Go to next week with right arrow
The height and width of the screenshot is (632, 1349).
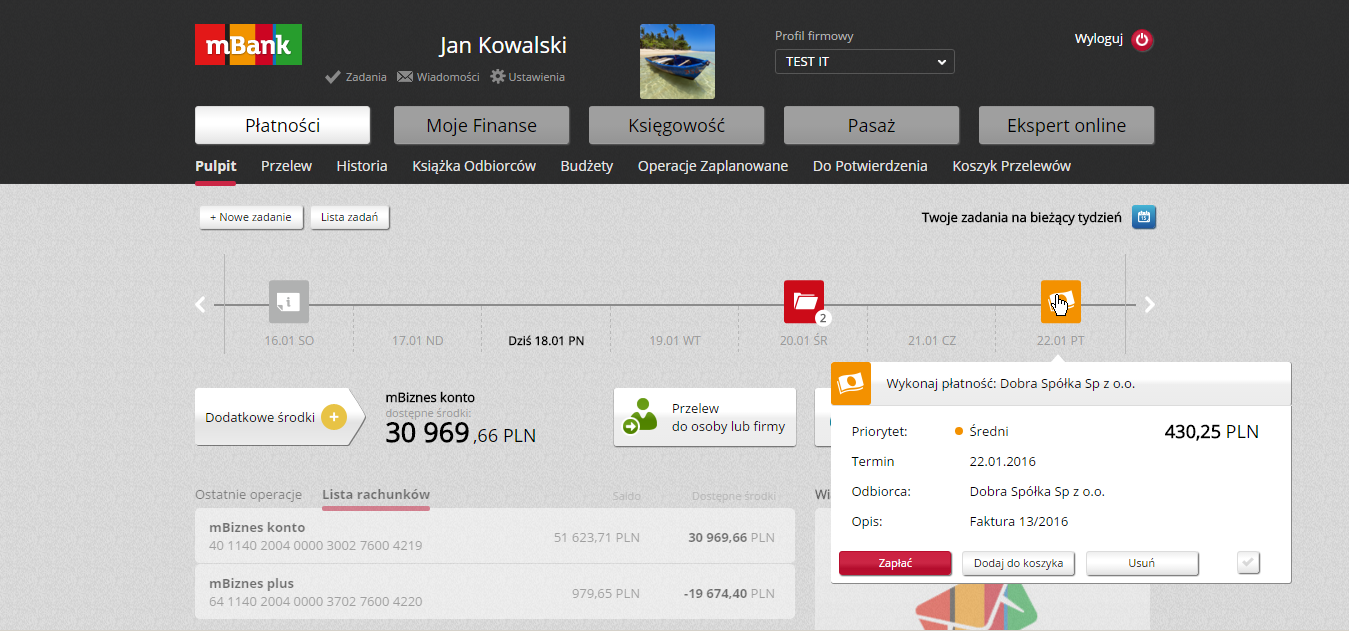[x=1149, y=304]
